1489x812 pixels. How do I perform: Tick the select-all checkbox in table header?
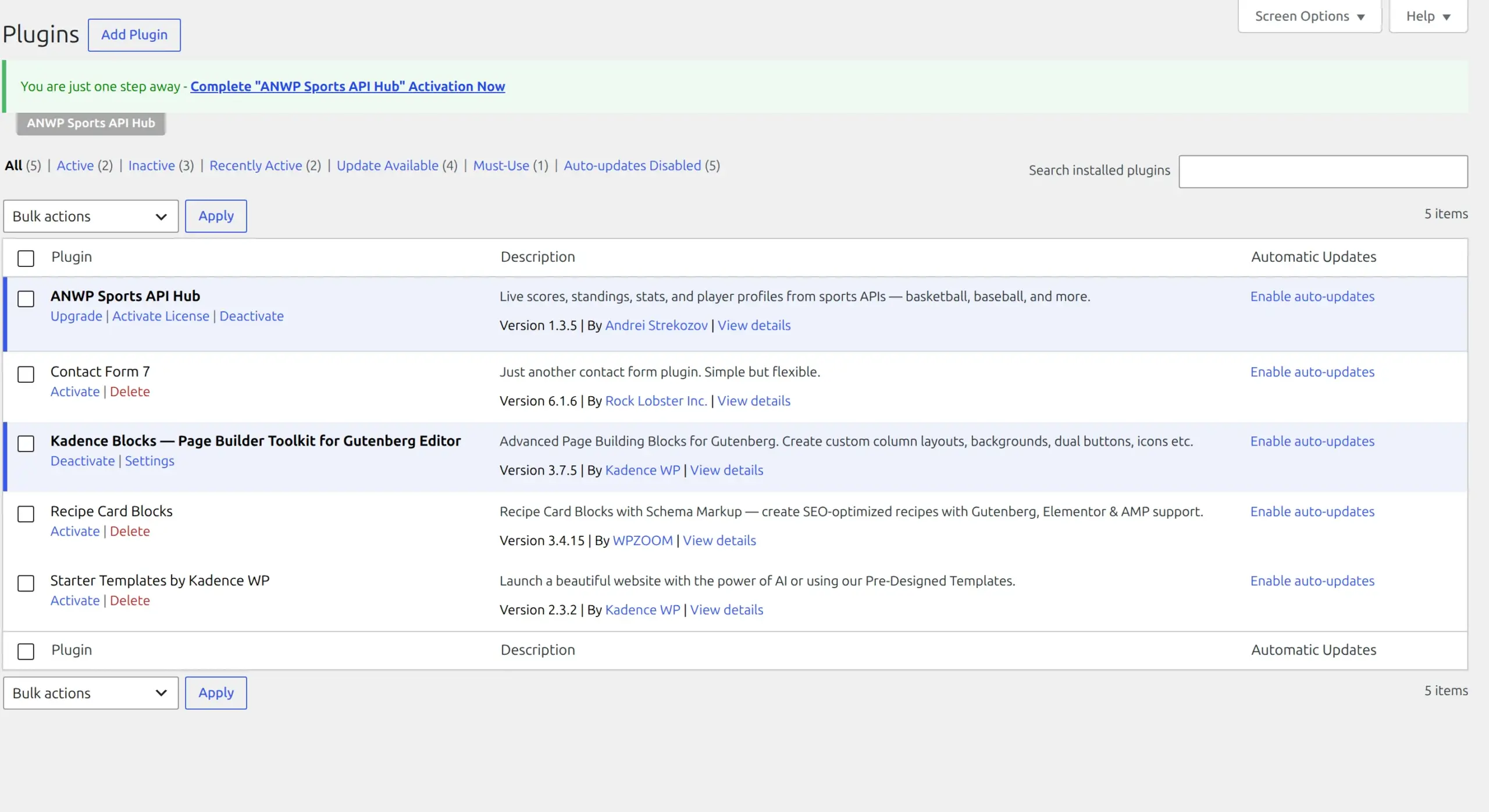[x=26, y=258]
